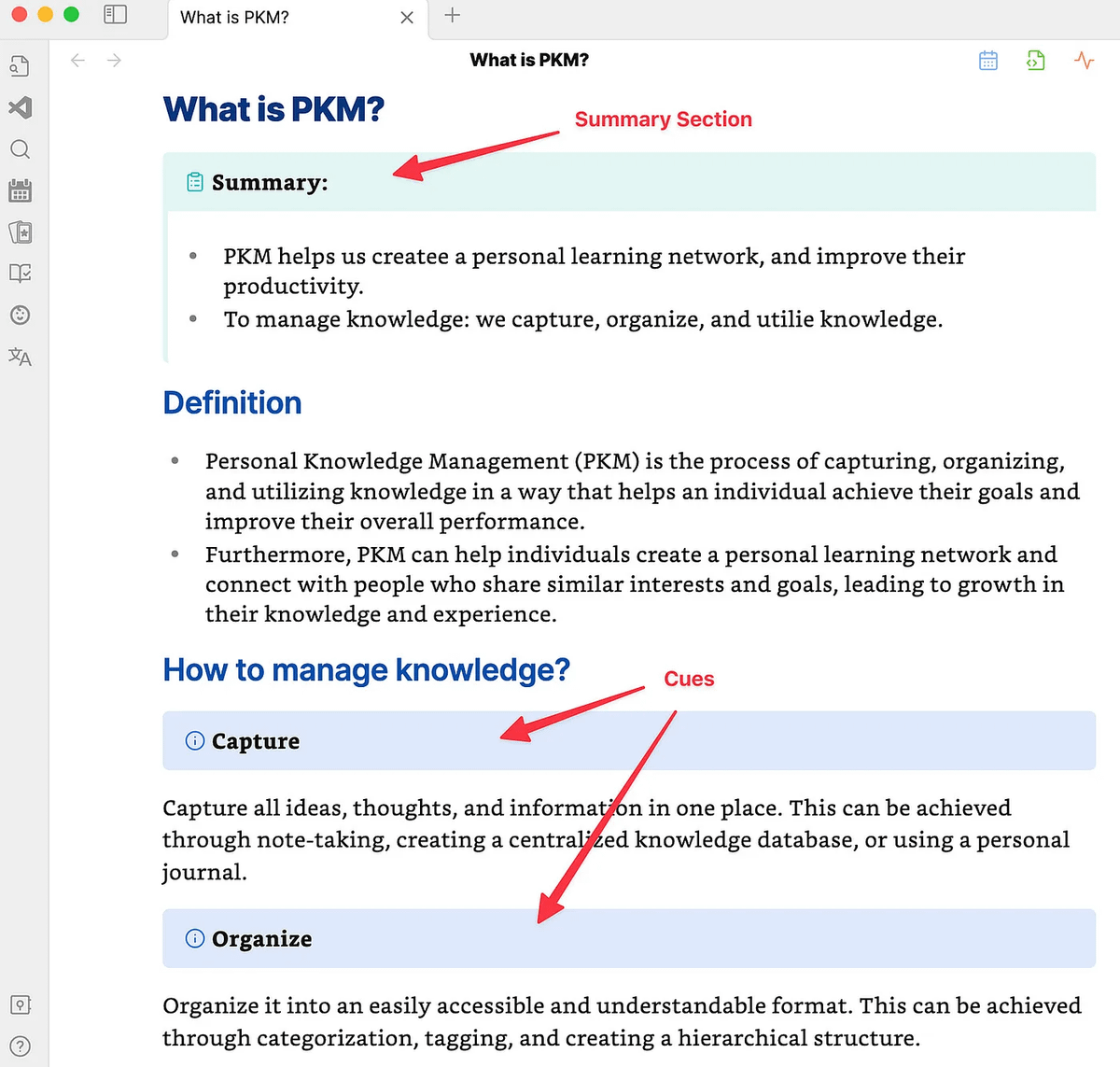This screenshot has width=1120, height=1067.
Task: Click the orange activity pulse icon
Action: pos(1084,61)
